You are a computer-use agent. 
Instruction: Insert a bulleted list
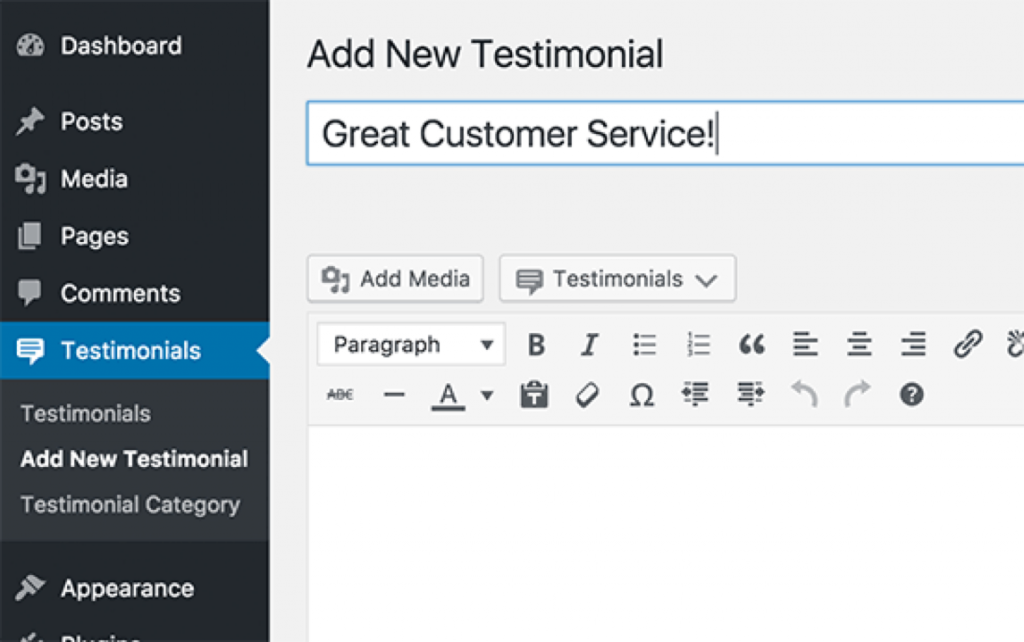(644, 344)
